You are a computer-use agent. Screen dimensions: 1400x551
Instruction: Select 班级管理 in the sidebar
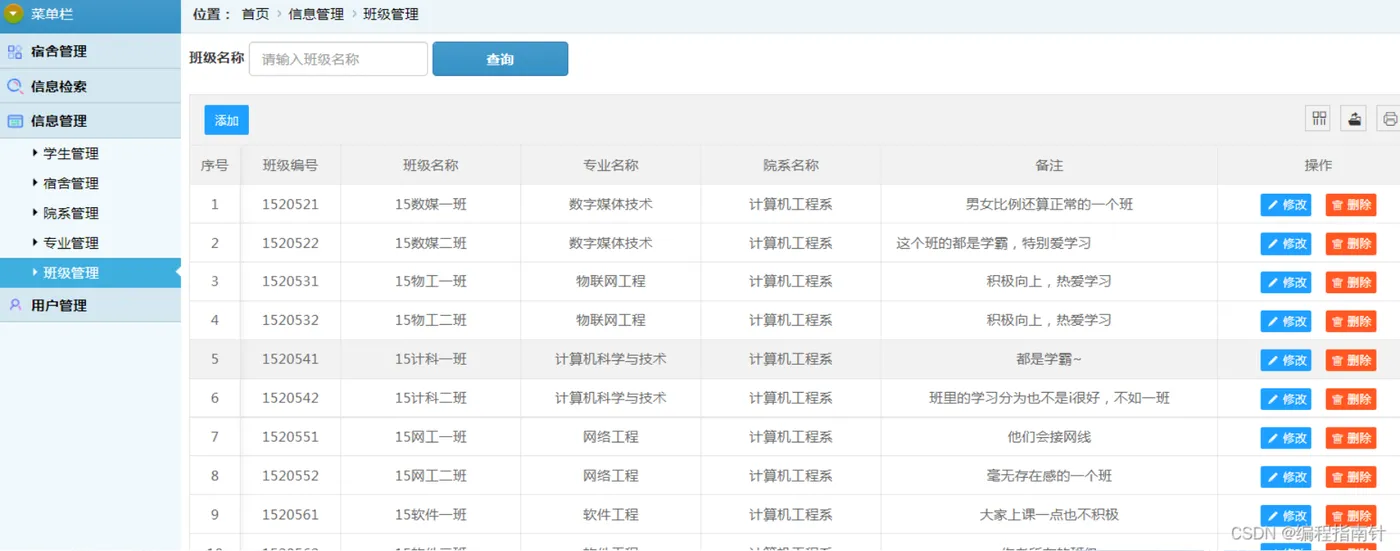coord(90,273)
